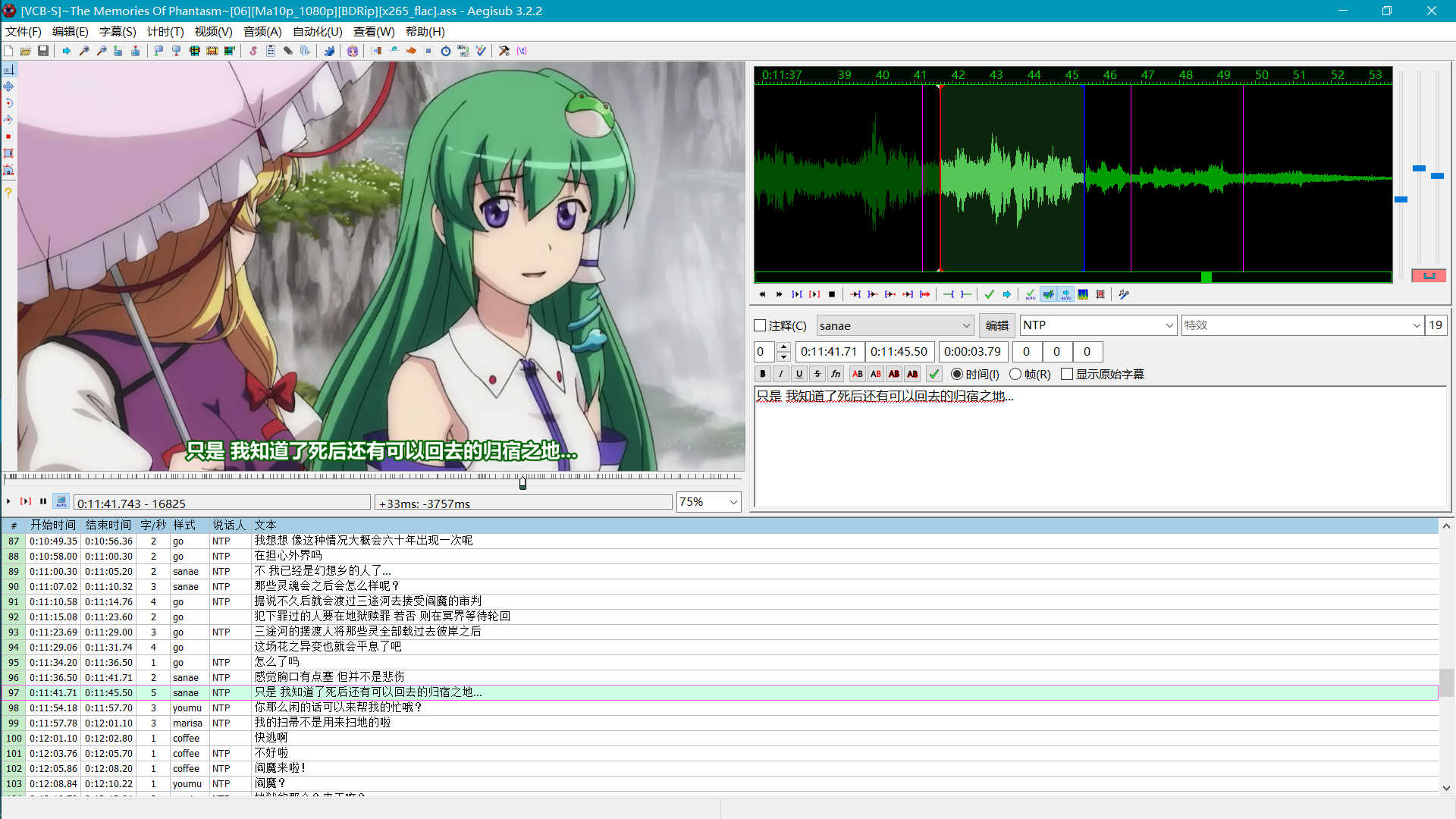Open the Properties clipboard icon
The width and height of the screenshot is (1456, 819).
[271, 51]
